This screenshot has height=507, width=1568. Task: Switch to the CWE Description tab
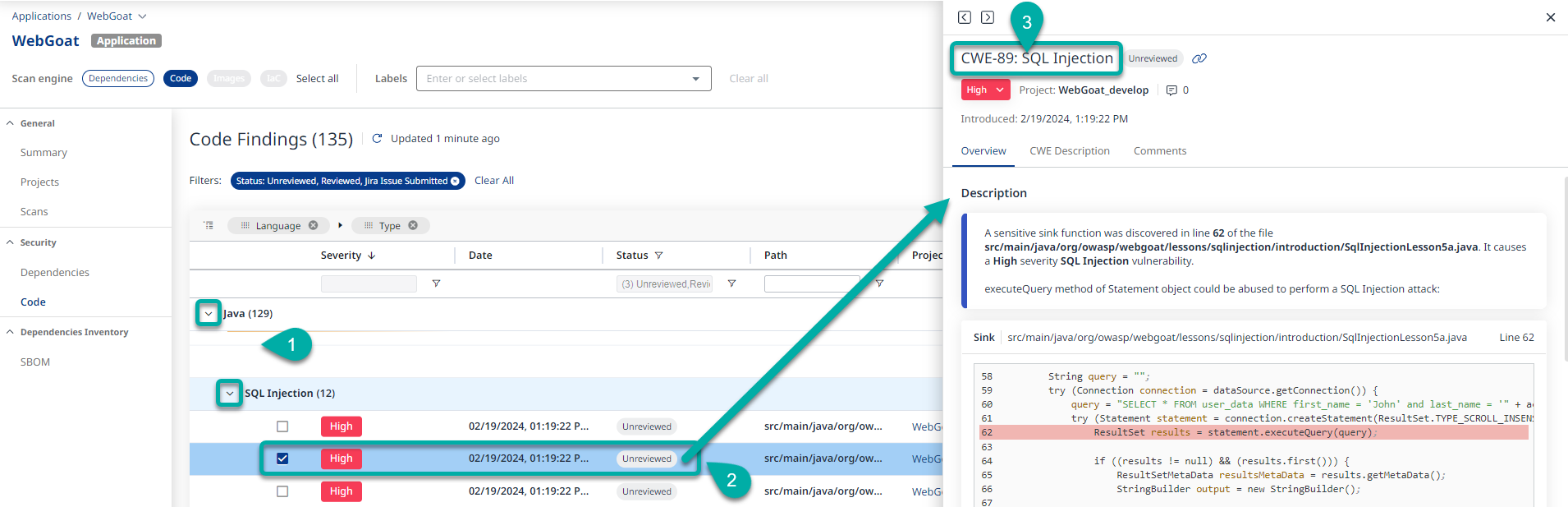[1069, 151]
